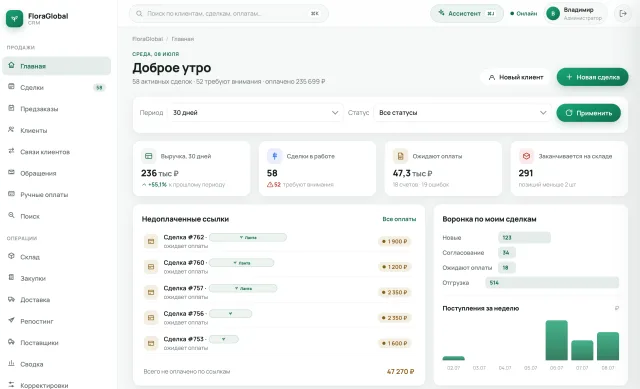640x389 pixels.
Task: Go to Обращения in the sidebar
Action: 56,173
